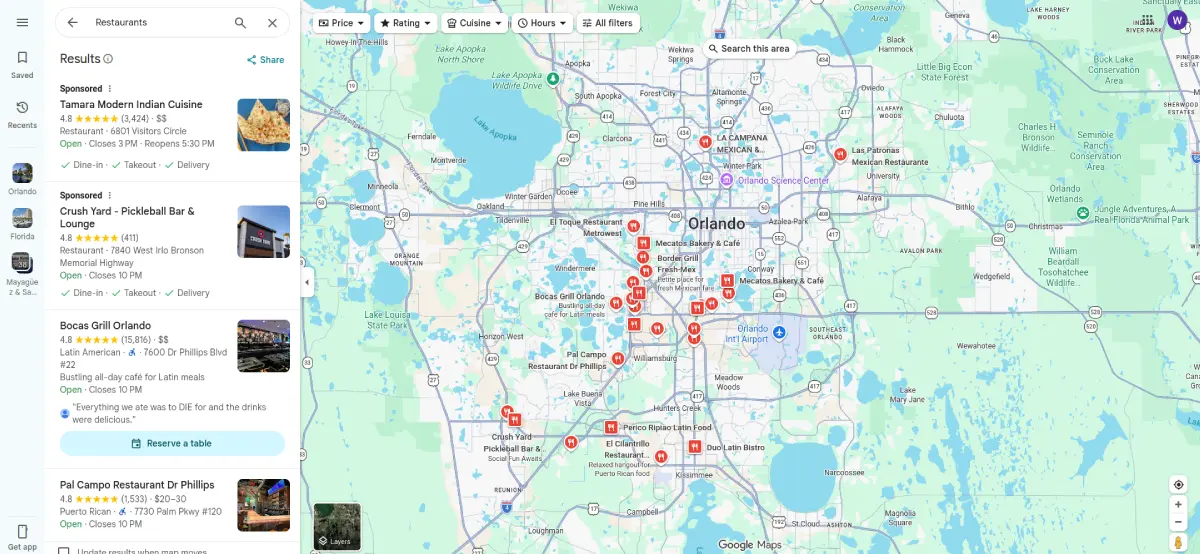The image size is (1200, 554).
Task: Reserve a table at Bocas Grill
Action: (x=172, y=443)
